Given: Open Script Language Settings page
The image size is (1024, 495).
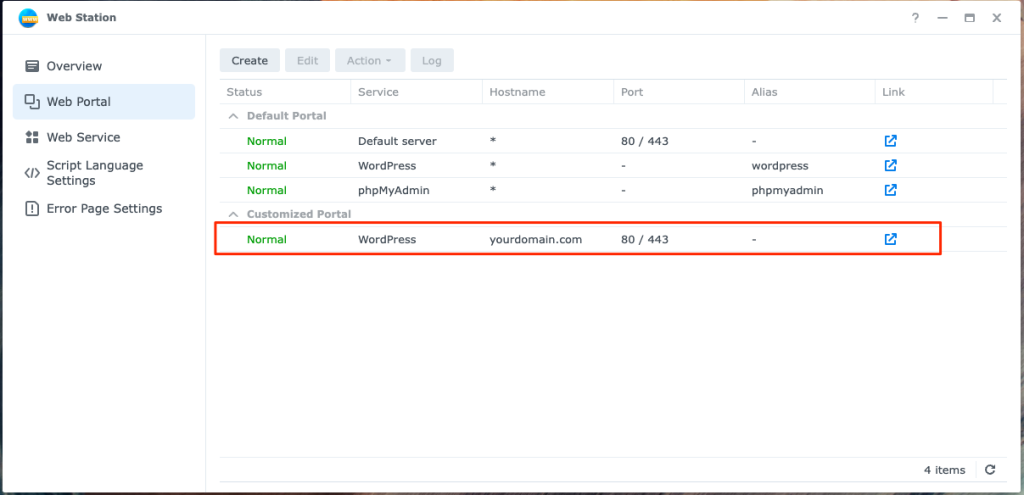Looking at the screenshot, I should pyautogui.click(x=94, y=173).
